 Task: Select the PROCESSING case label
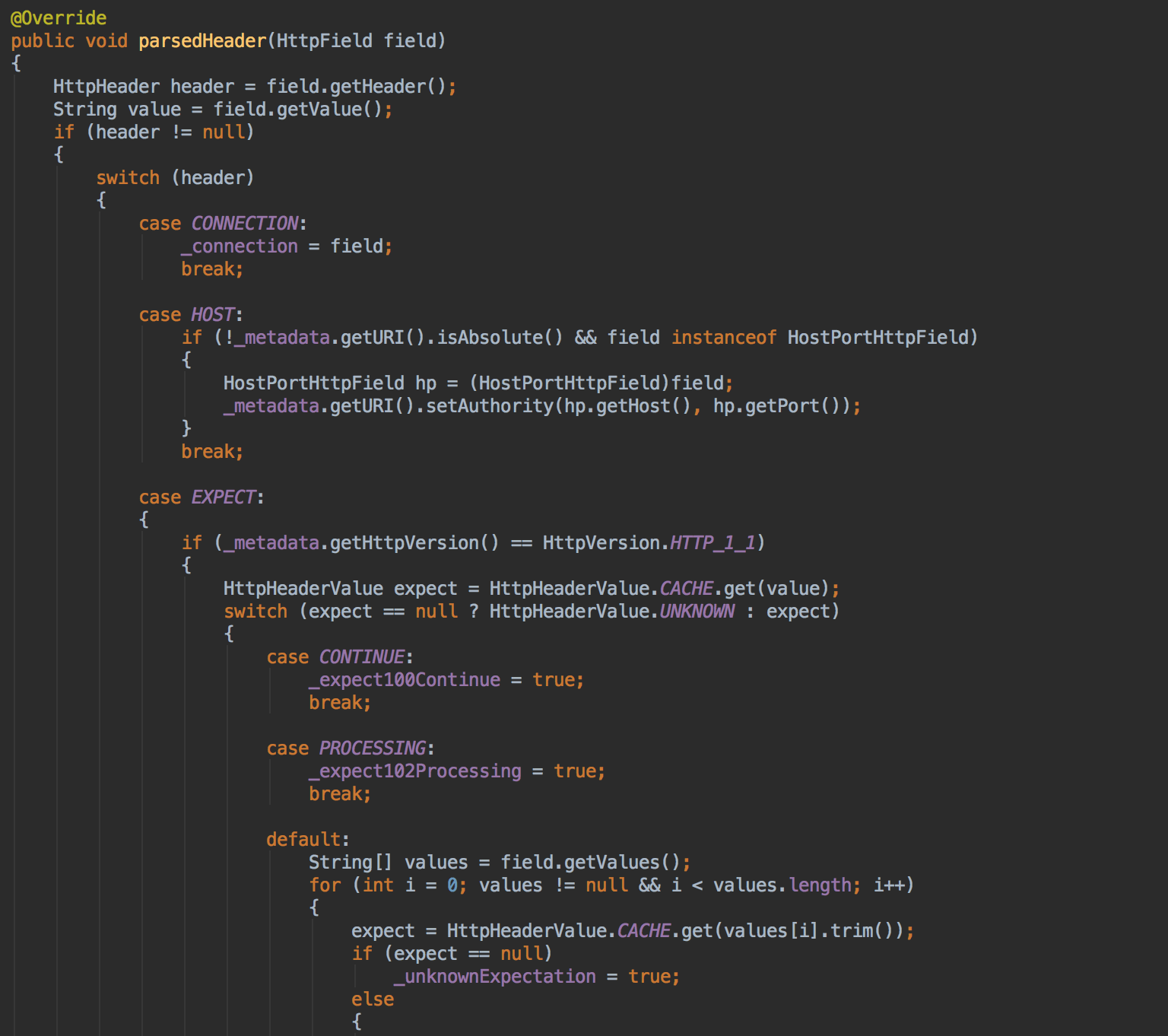coord(373,748)
